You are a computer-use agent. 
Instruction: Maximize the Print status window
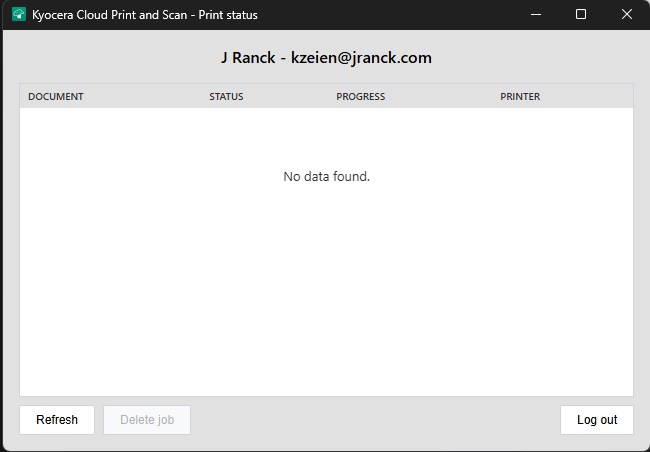click(x=581, y=15)
